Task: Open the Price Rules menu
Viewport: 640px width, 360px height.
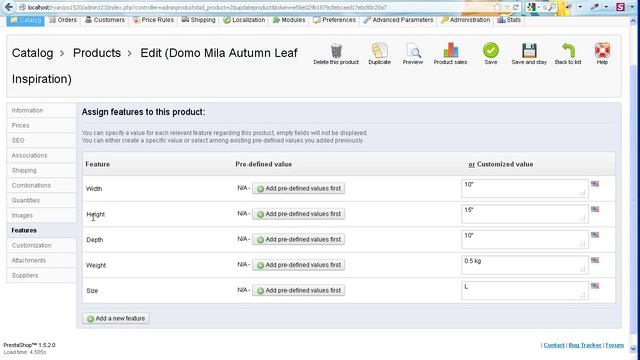Action: pyautogui.click(x=153, y=20)
